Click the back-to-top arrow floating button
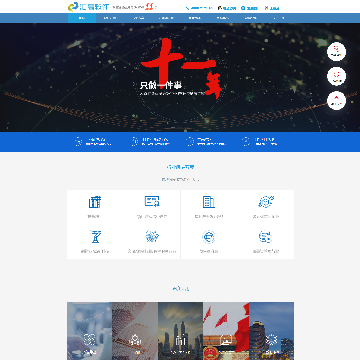The height and width of the screenshot is (360, 360). pyautogui.click(x=336, y=101)
